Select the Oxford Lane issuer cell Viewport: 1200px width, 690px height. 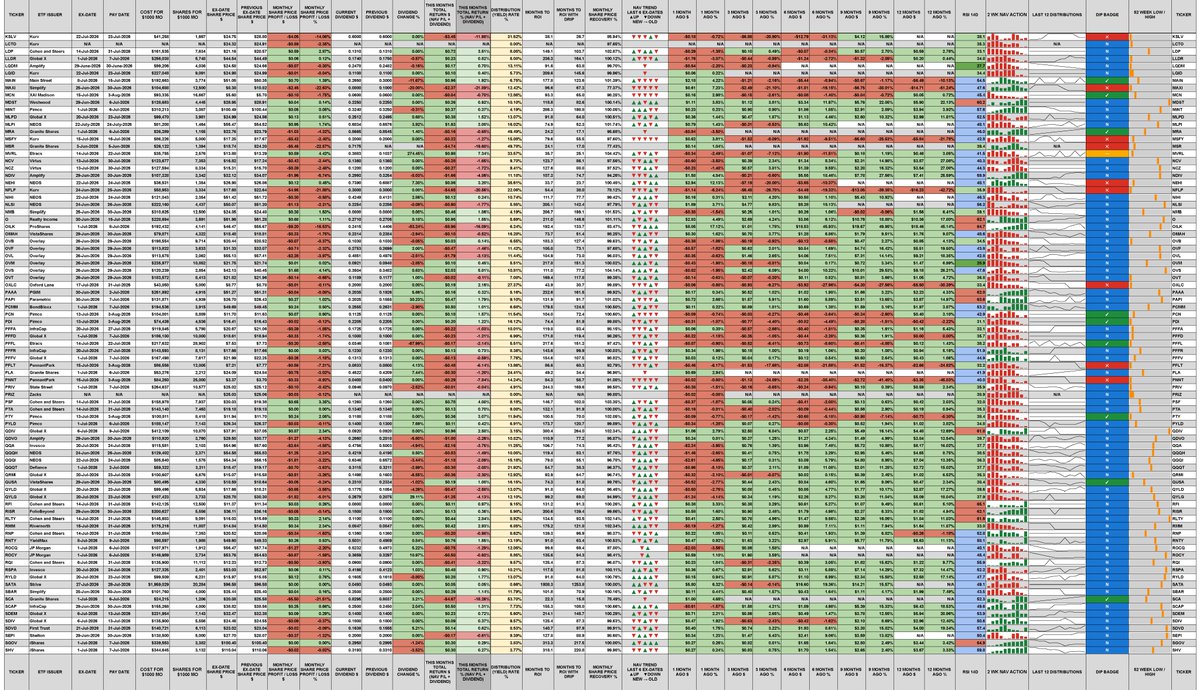(50, 285)
